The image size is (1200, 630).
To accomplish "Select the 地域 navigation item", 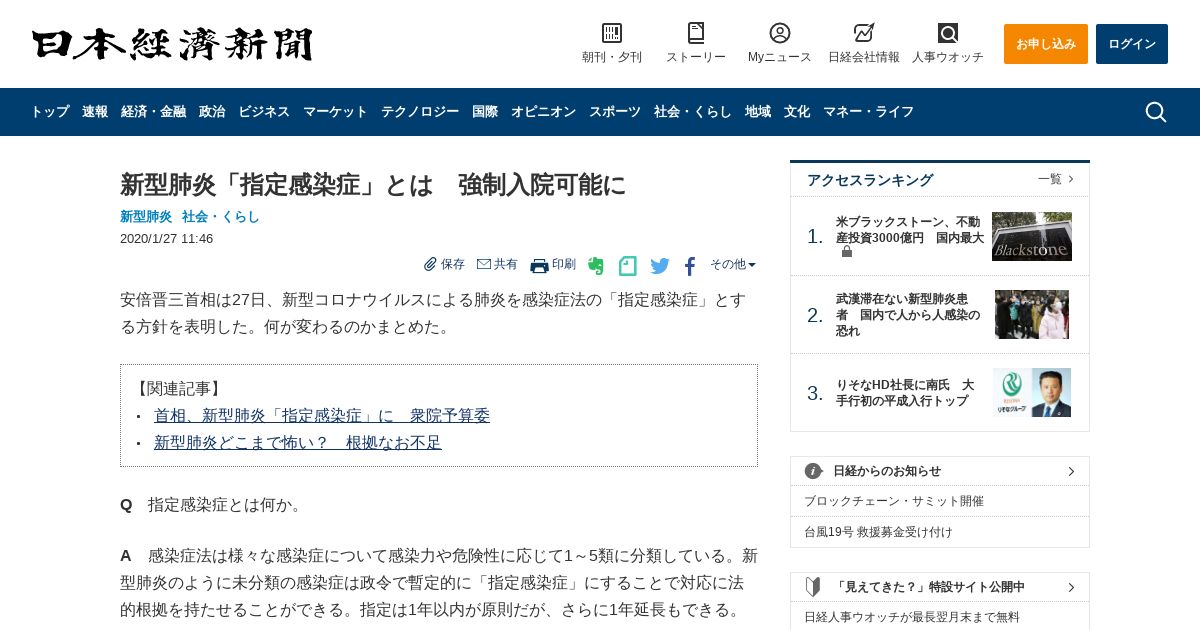I will point(758,112).
